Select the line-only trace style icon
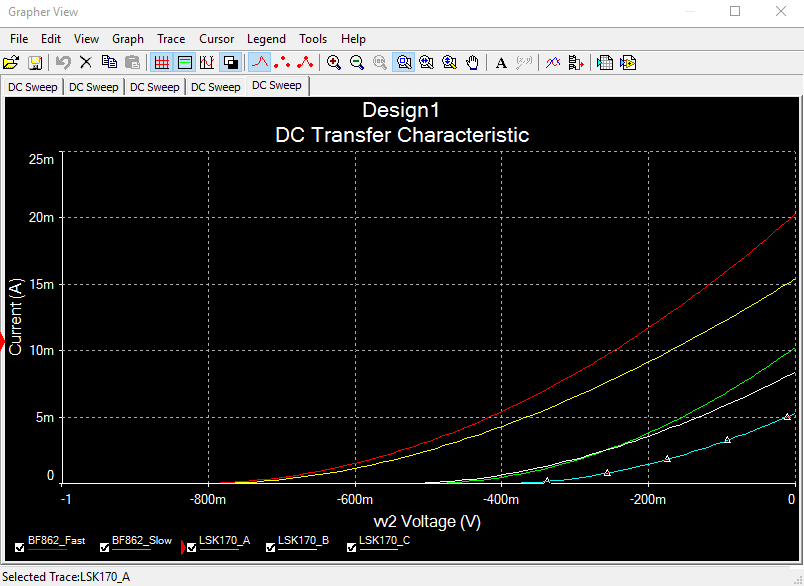Screen dimensions: 804x586 pyautogui.click(x=260, y=63)
